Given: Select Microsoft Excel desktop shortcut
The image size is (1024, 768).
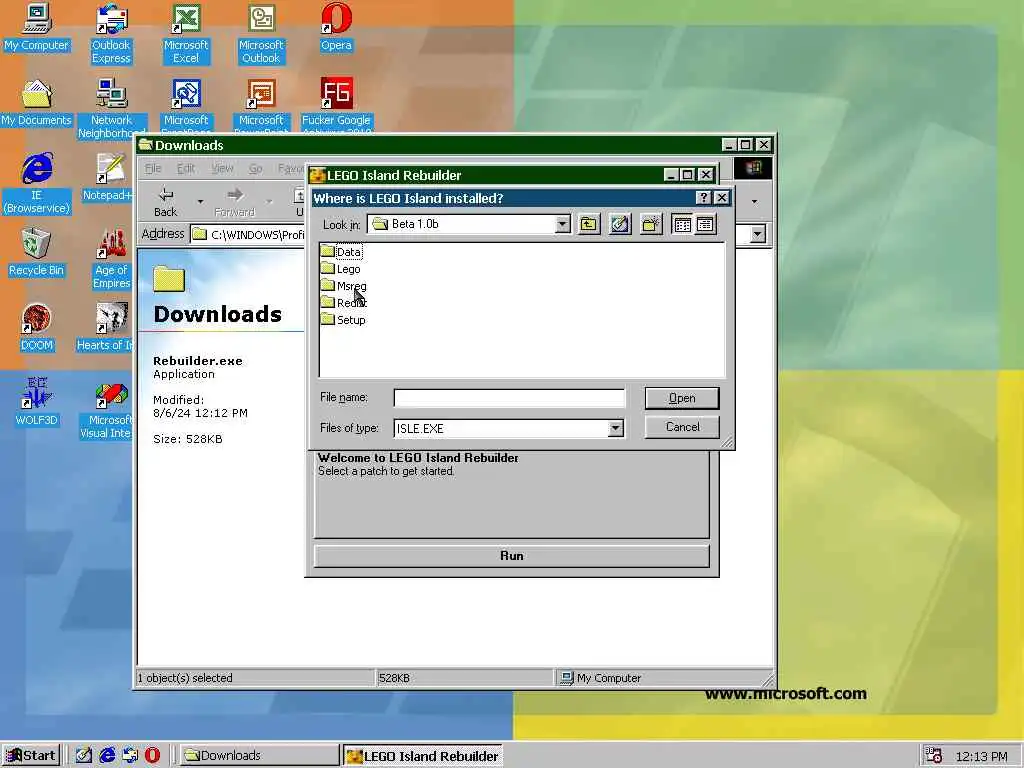Looking at the screenshot, I should click(x=186, y=34).
